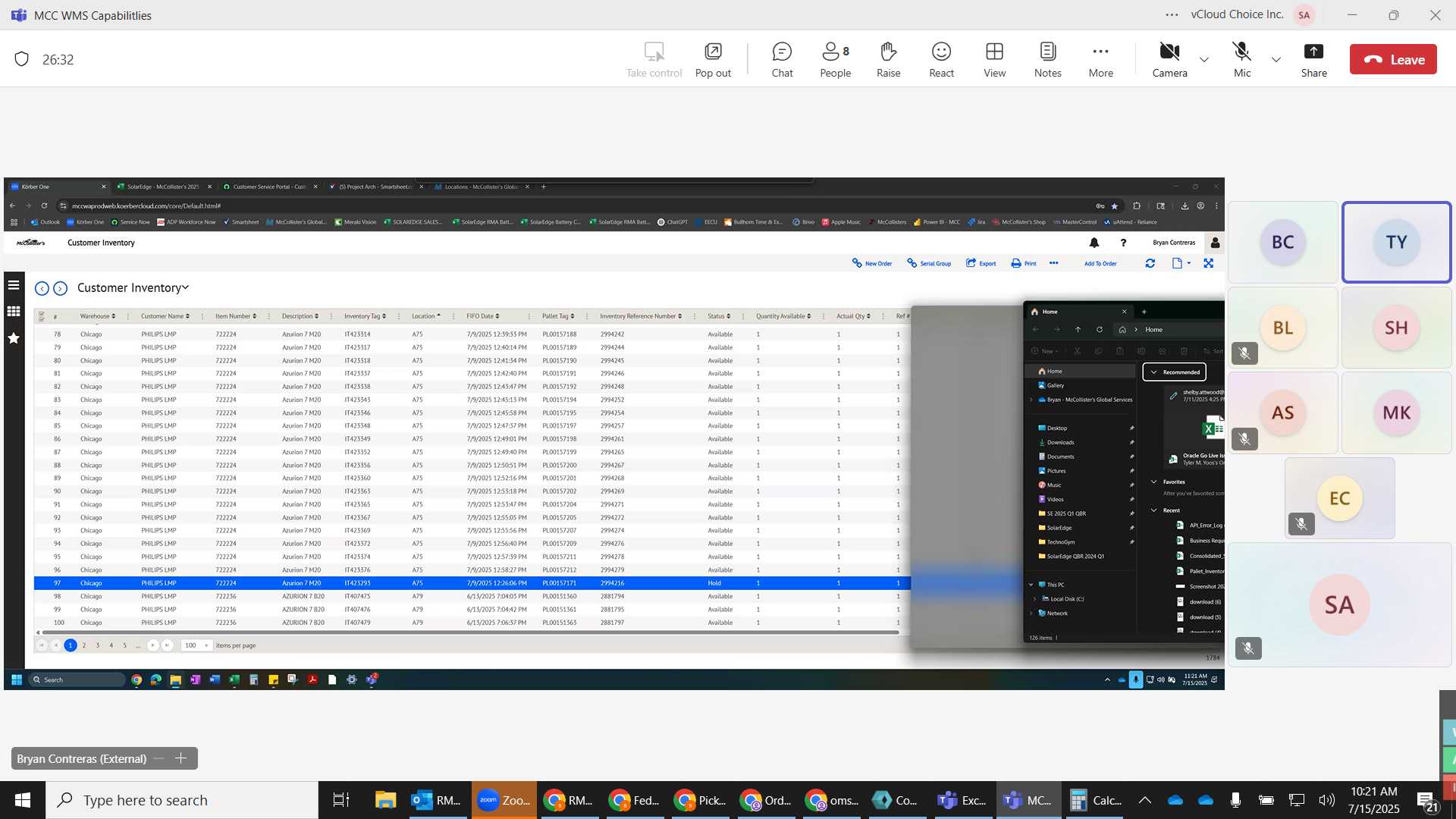Open the Calculator taskbar app
Viewport: 1456px width, 819px height.
[1097, 800]
